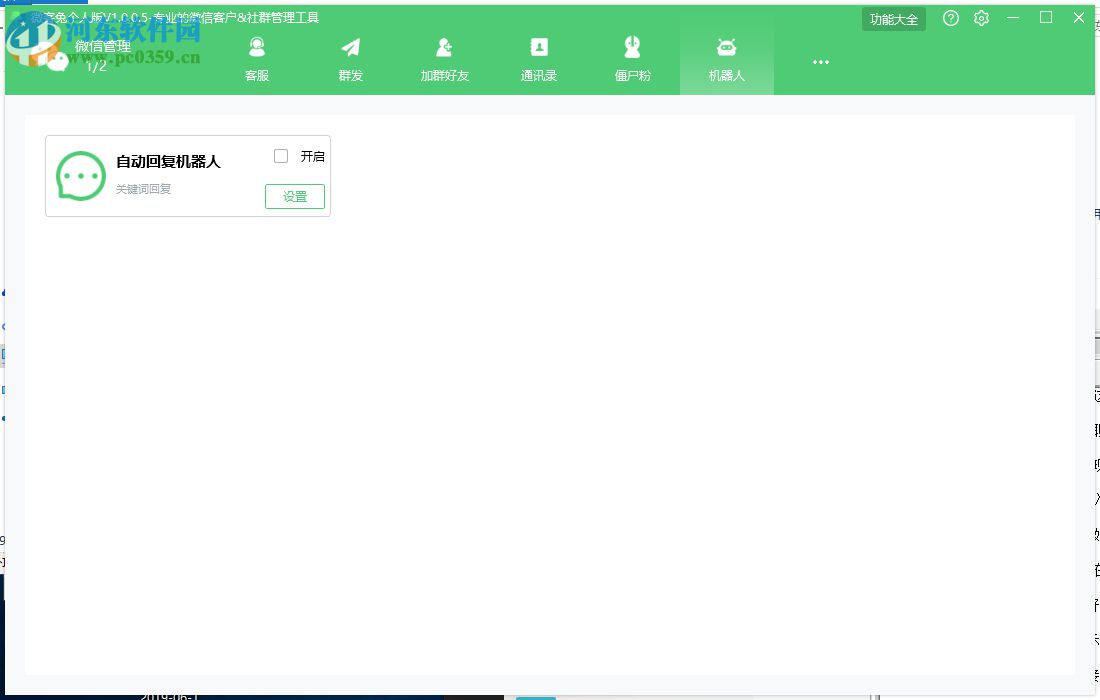Switch to the browser window on the taskbar

click(536, 695)
